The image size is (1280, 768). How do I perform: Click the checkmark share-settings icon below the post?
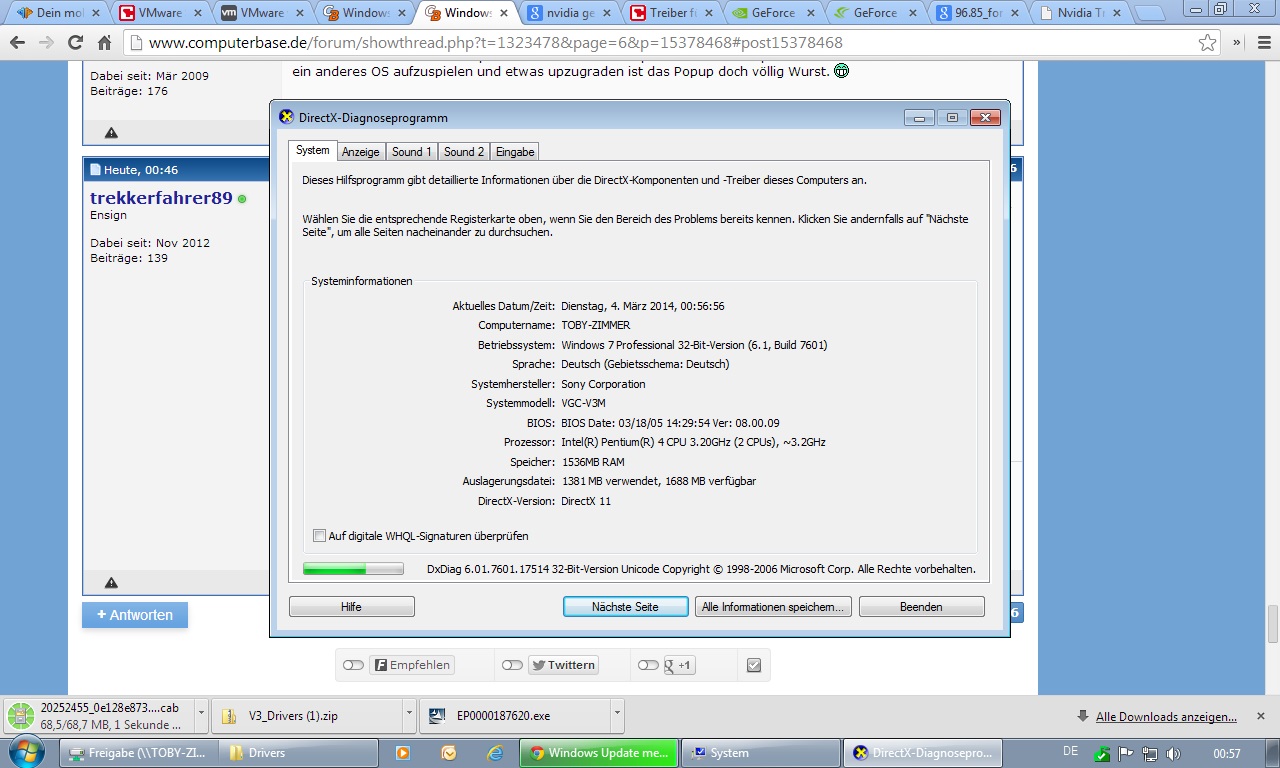[754, 665]
